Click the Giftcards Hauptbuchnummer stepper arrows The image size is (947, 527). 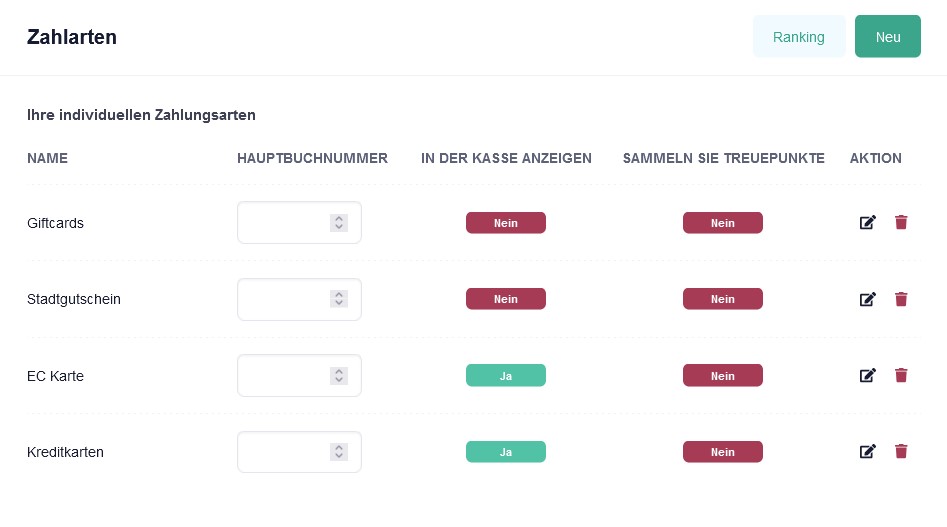pos(339,223)
